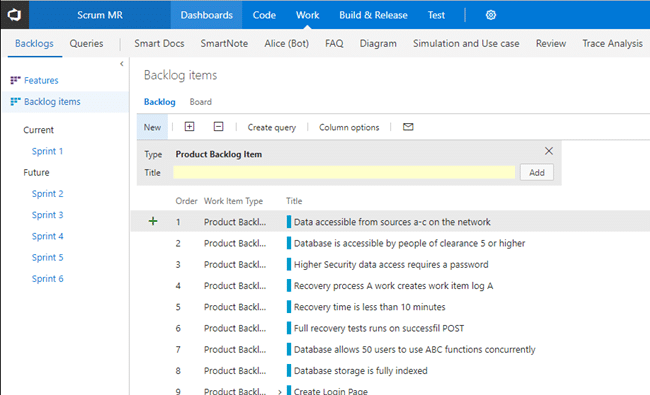Screen dimensions: 650x395
Task: Click the Features backlog level icon
Action: click(15, 80)
